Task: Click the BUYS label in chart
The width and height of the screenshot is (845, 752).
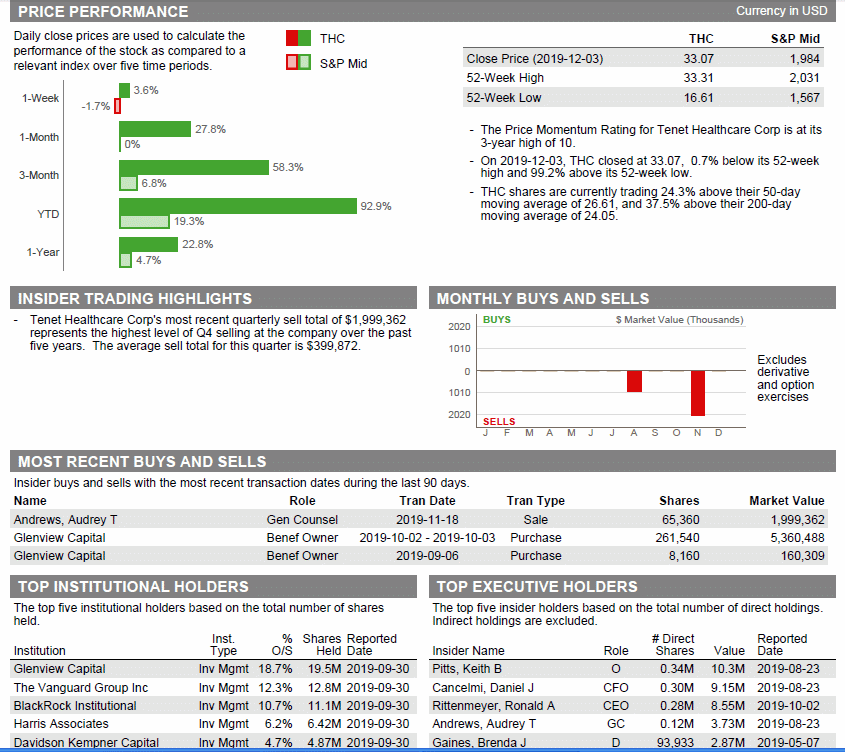Action: [x=497, y=320]
